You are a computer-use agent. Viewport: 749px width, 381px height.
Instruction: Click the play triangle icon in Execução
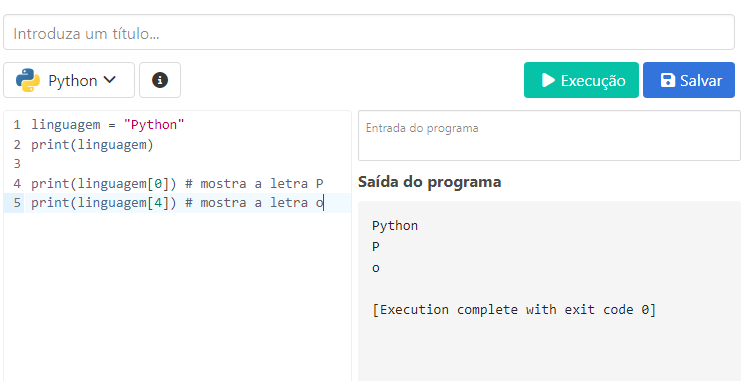coord(548,80)
